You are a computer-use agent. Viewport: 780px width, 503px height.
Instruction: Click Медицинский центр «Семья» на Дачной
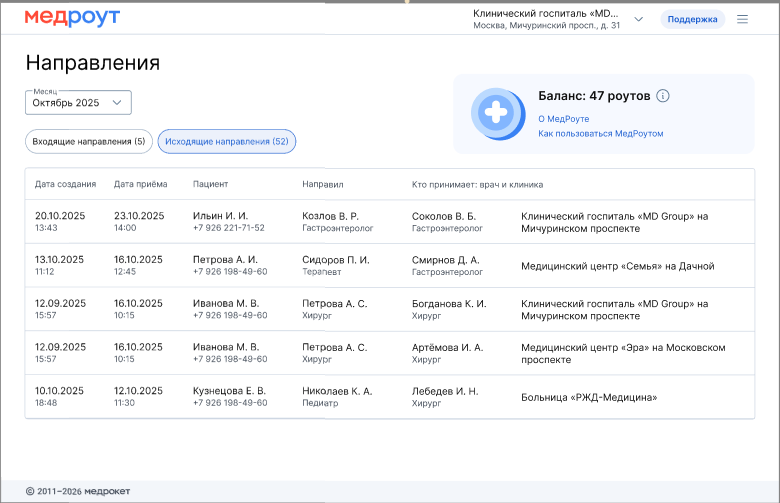pyautogui.click(x=617, y=266)
